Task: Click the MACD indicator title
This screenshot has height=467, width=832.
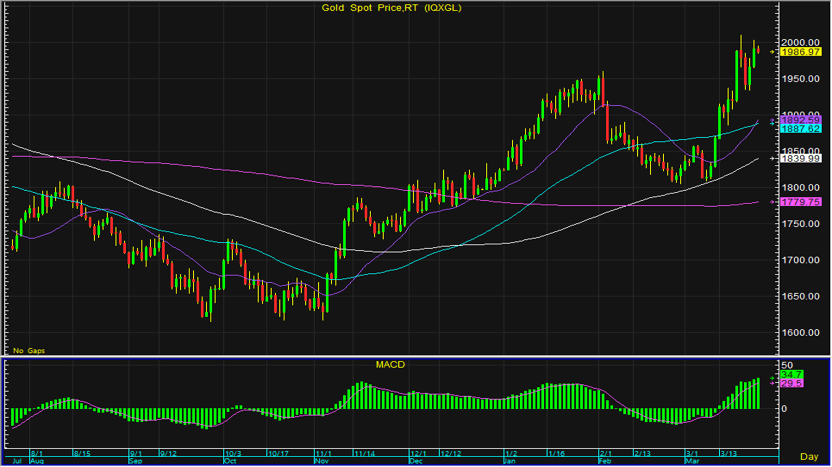Action: point(390,364)
